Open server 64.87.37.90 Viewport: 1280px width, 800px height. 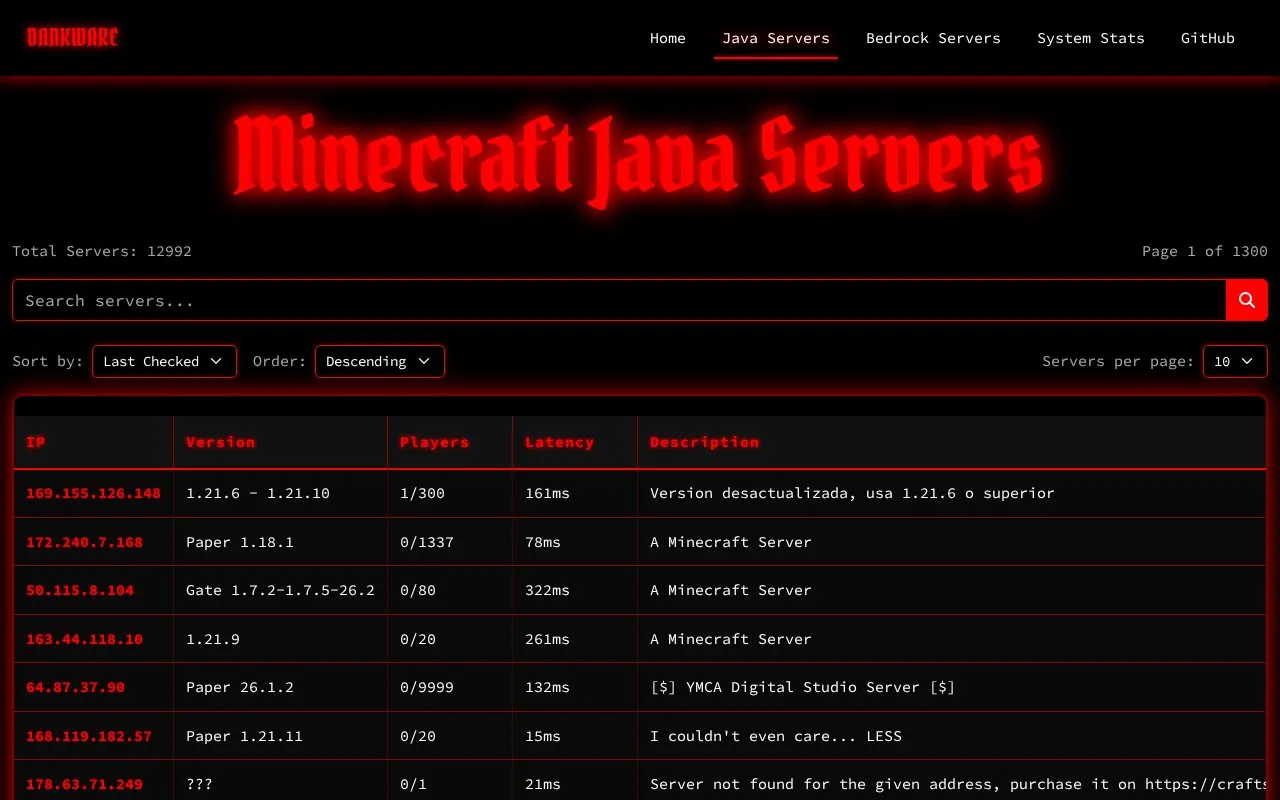[x=75, y=687]
